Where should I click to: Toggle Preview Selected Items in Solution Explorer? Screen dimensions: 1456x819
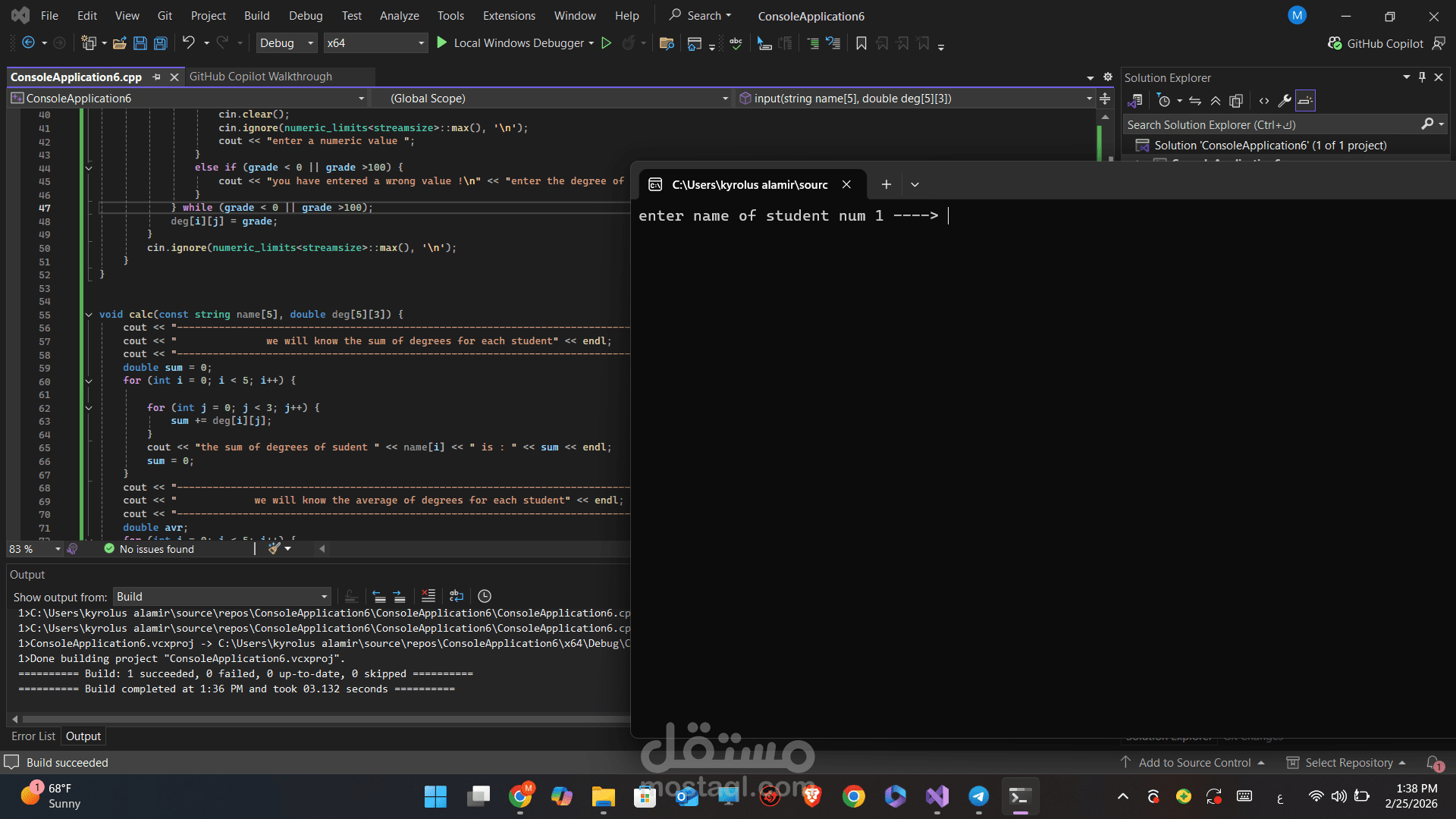tap(1305, 100)
